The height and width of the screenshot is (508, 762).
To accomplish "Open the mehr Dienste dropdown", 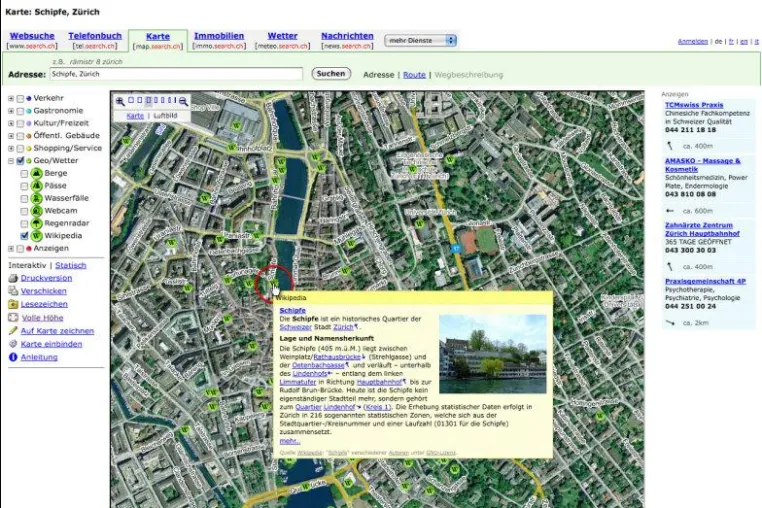I will pyautogui.click(x=420, y=40).
